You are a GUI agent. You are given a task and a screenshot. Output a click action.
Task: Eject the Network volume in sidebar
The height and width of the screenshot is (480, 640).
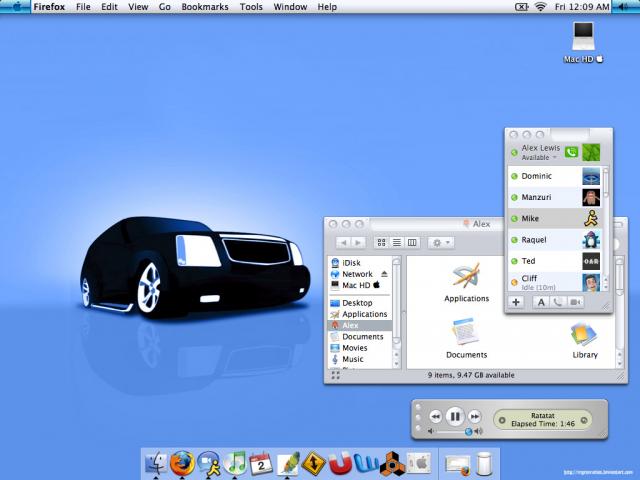[384, 274]
